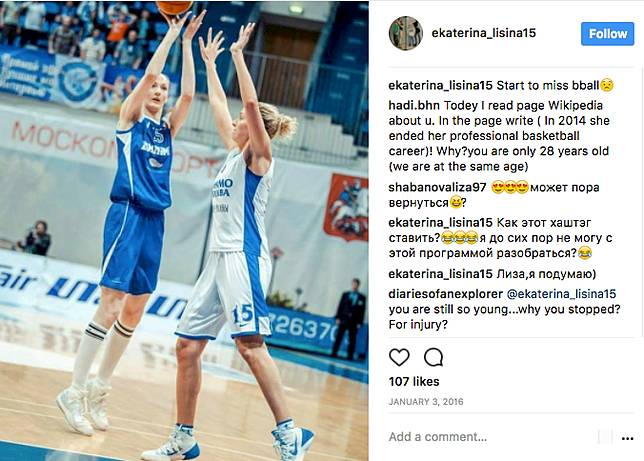
Task: Open the January 3, 2016 post date
Action: click(426, 401)
